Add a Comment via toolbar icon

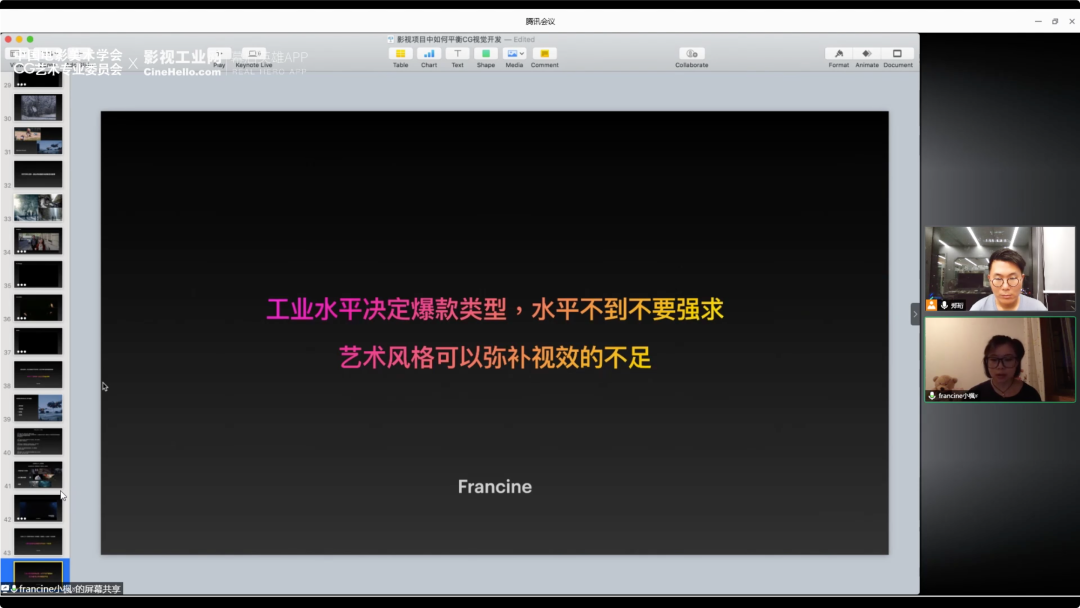[544, 54]
